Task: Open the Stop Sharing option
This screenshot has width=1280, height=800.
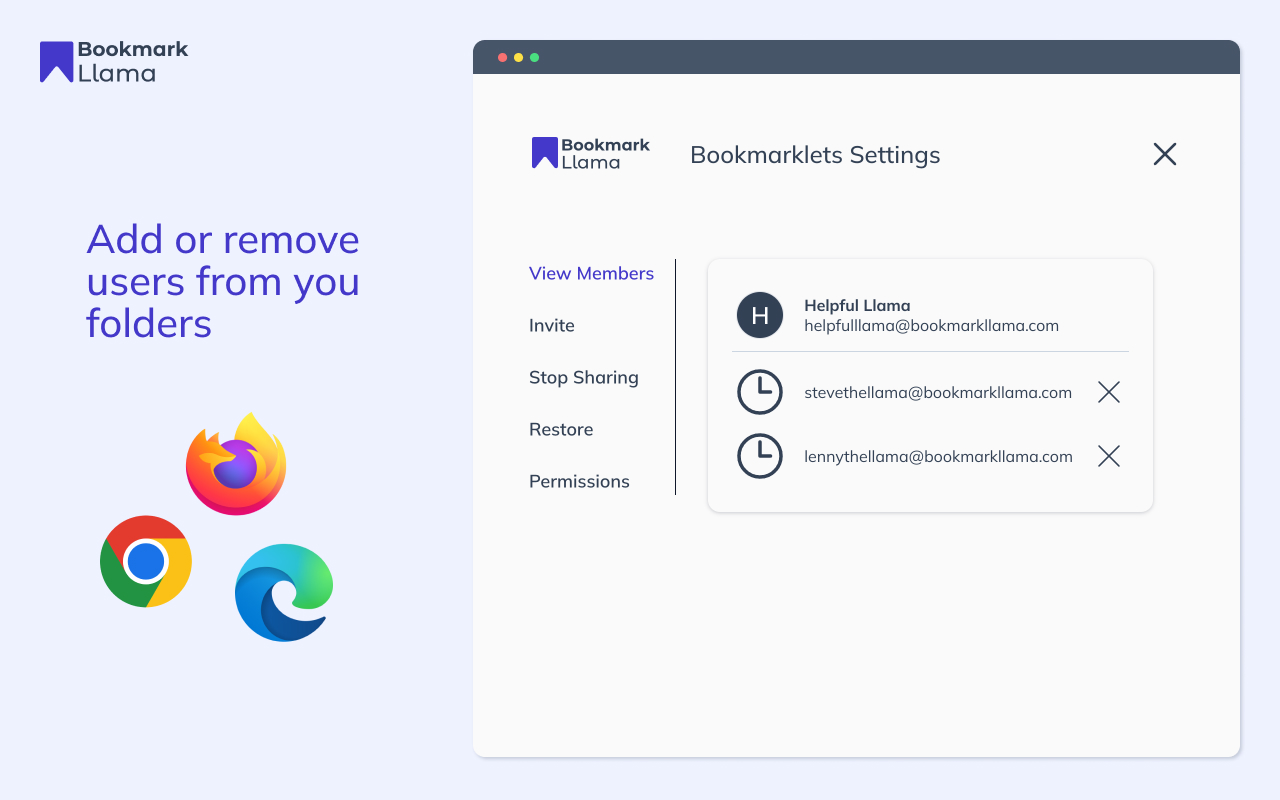Action: coord(584,377)
